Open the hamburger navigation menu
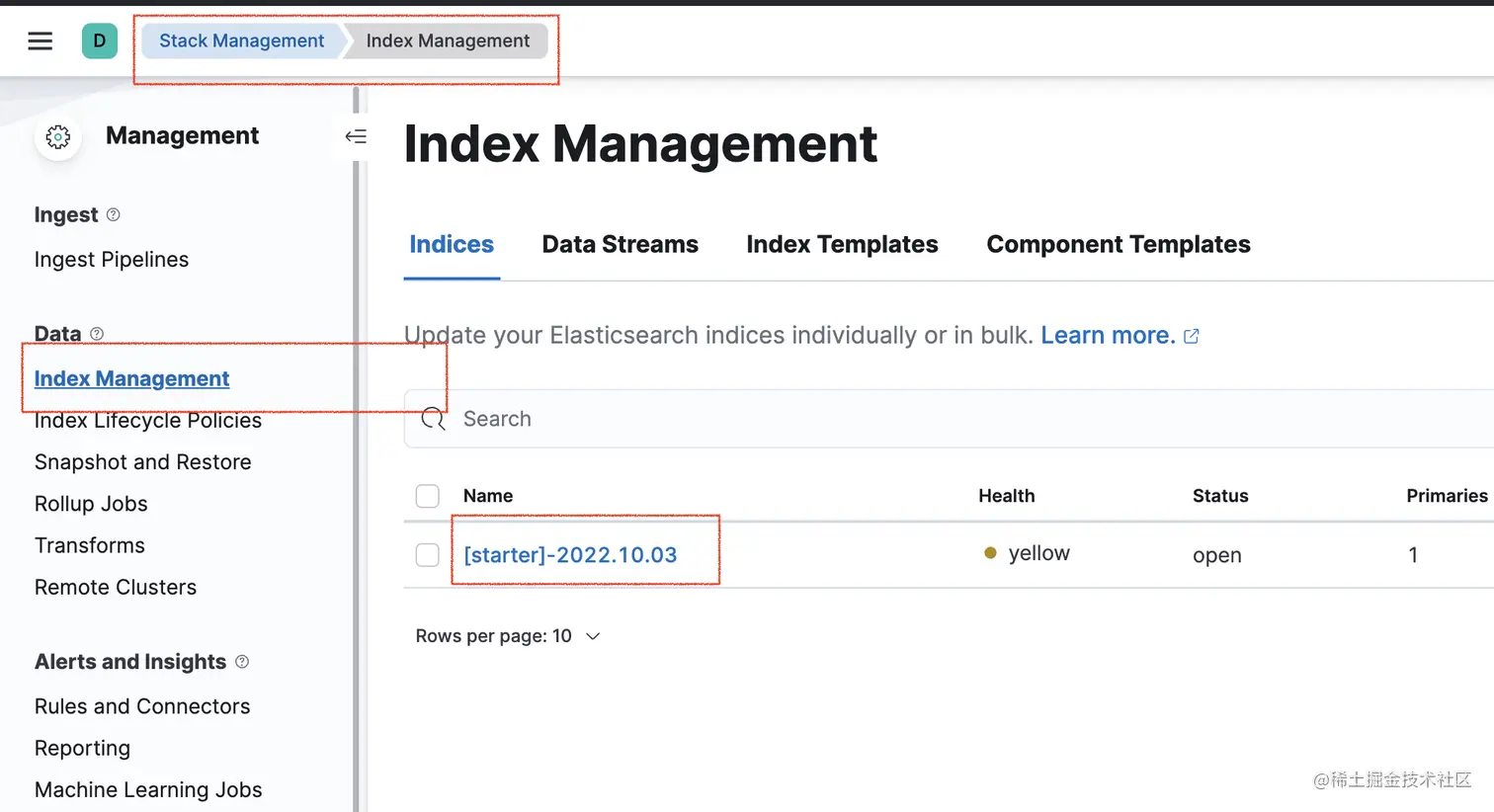Viewport: 1494px width, 812px height. tap(40, 41)
